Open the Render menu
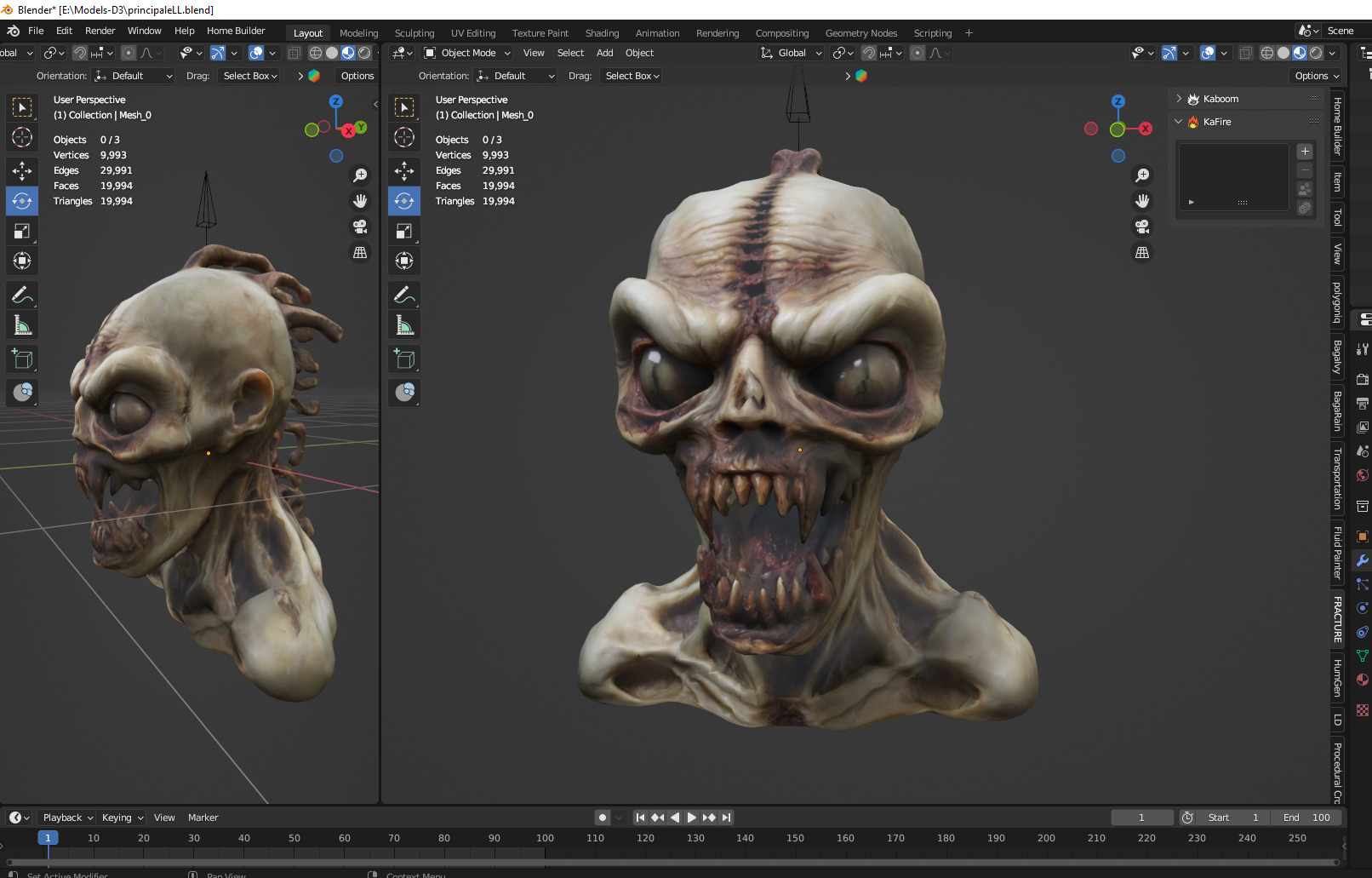Image resolution: width=1372 pixels, height=878 pixels. tap(100, 31)
